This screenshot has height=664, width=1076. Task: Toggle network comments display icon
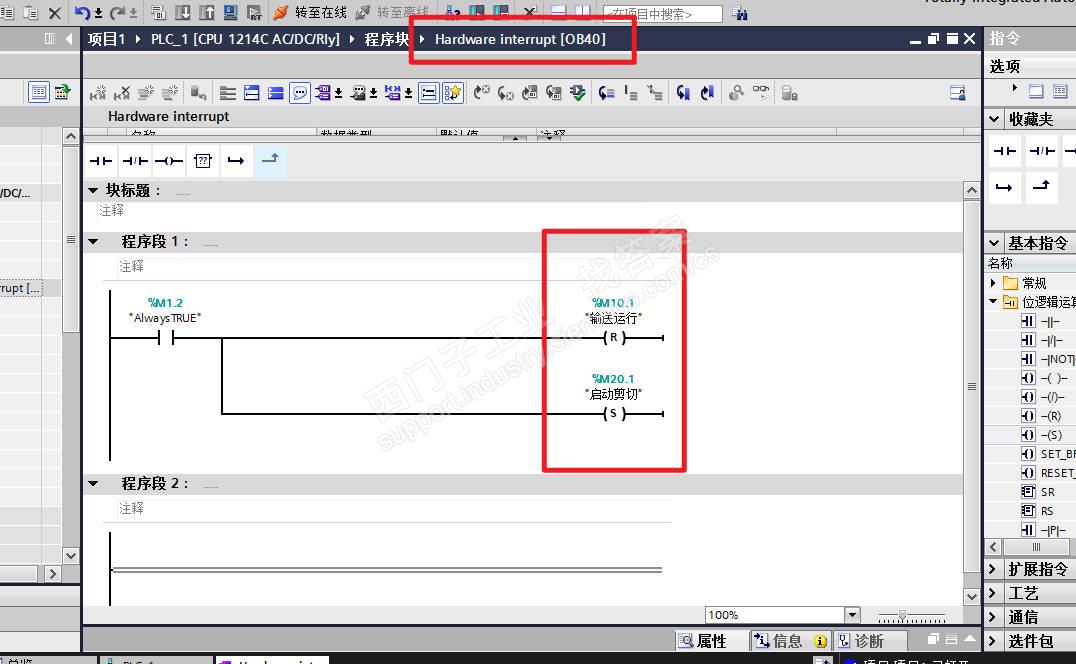click(429, 93)
